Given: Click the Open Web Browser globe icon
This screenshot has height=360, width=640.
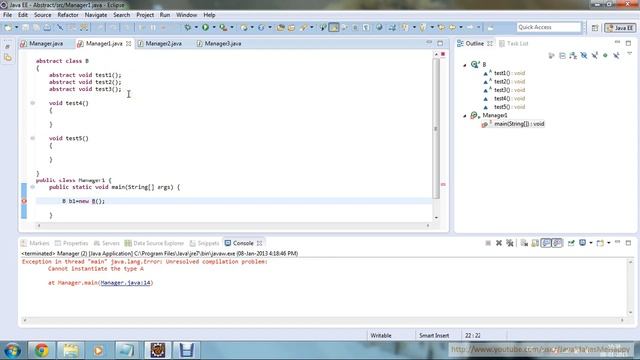Looking at the screenshot, I should click(379, 27).
